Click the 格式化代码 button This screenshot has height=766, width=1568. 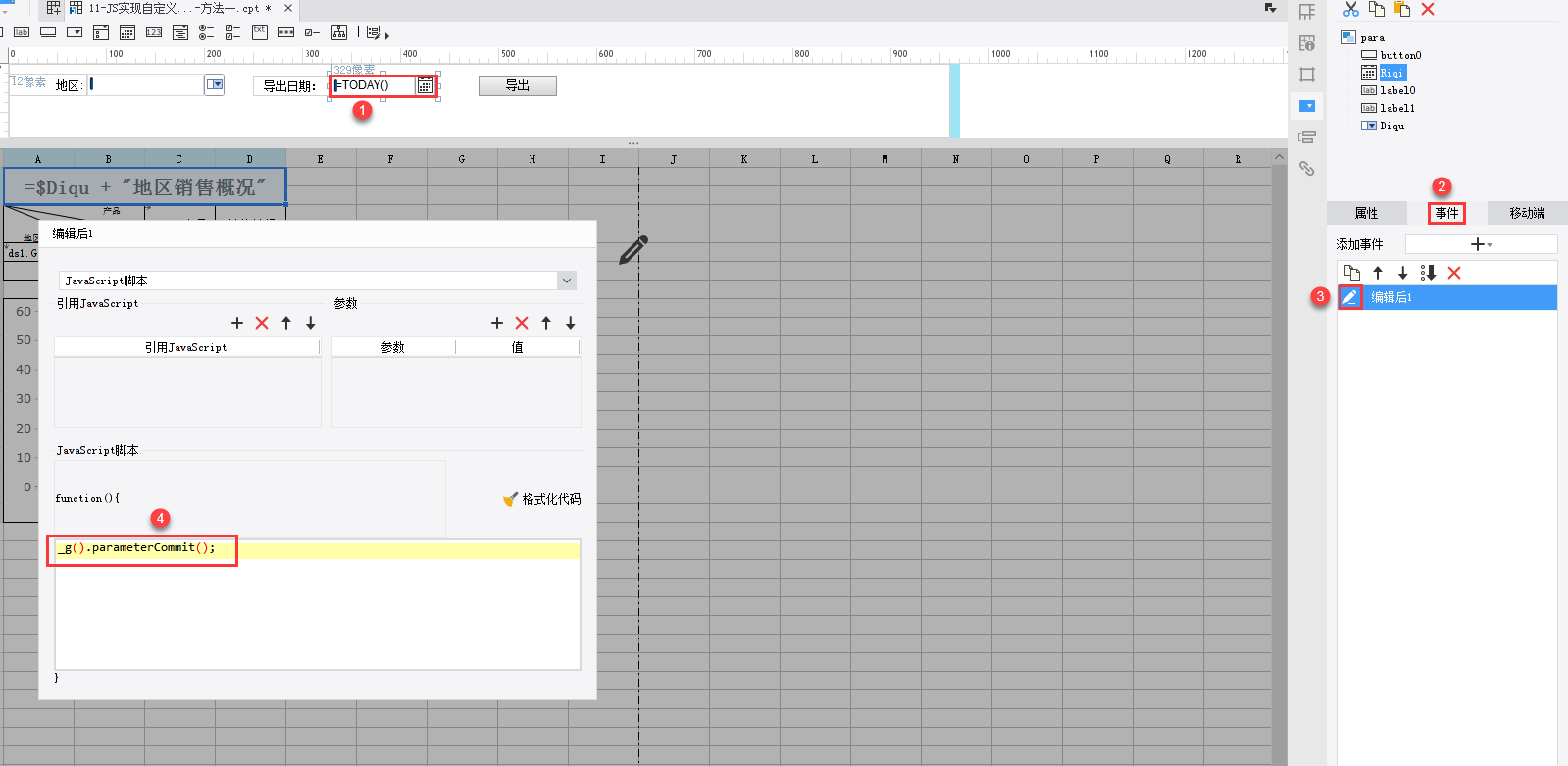coord(541,499)
